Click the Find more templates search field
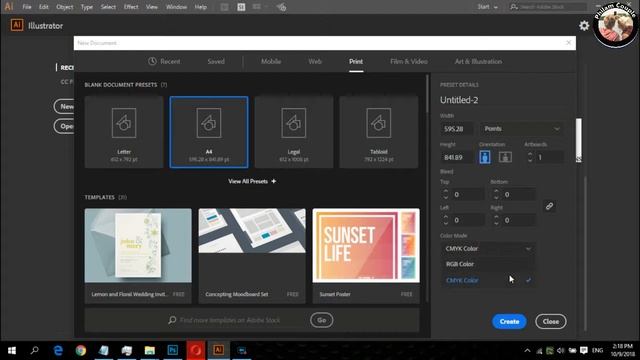The width and height of the screenshot is (640, 360). point(230,320)
